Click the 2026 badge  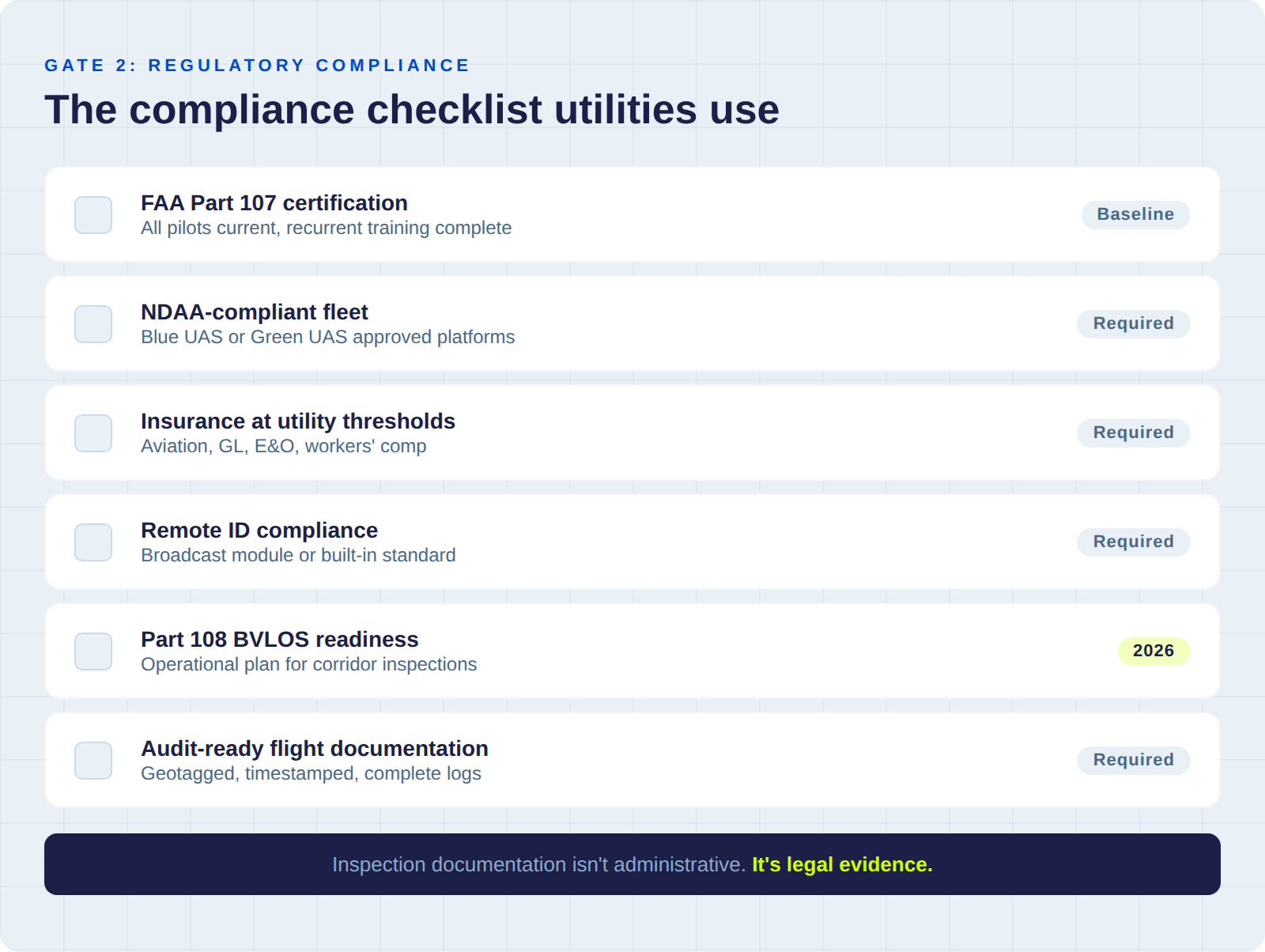tap(1154, 651)
